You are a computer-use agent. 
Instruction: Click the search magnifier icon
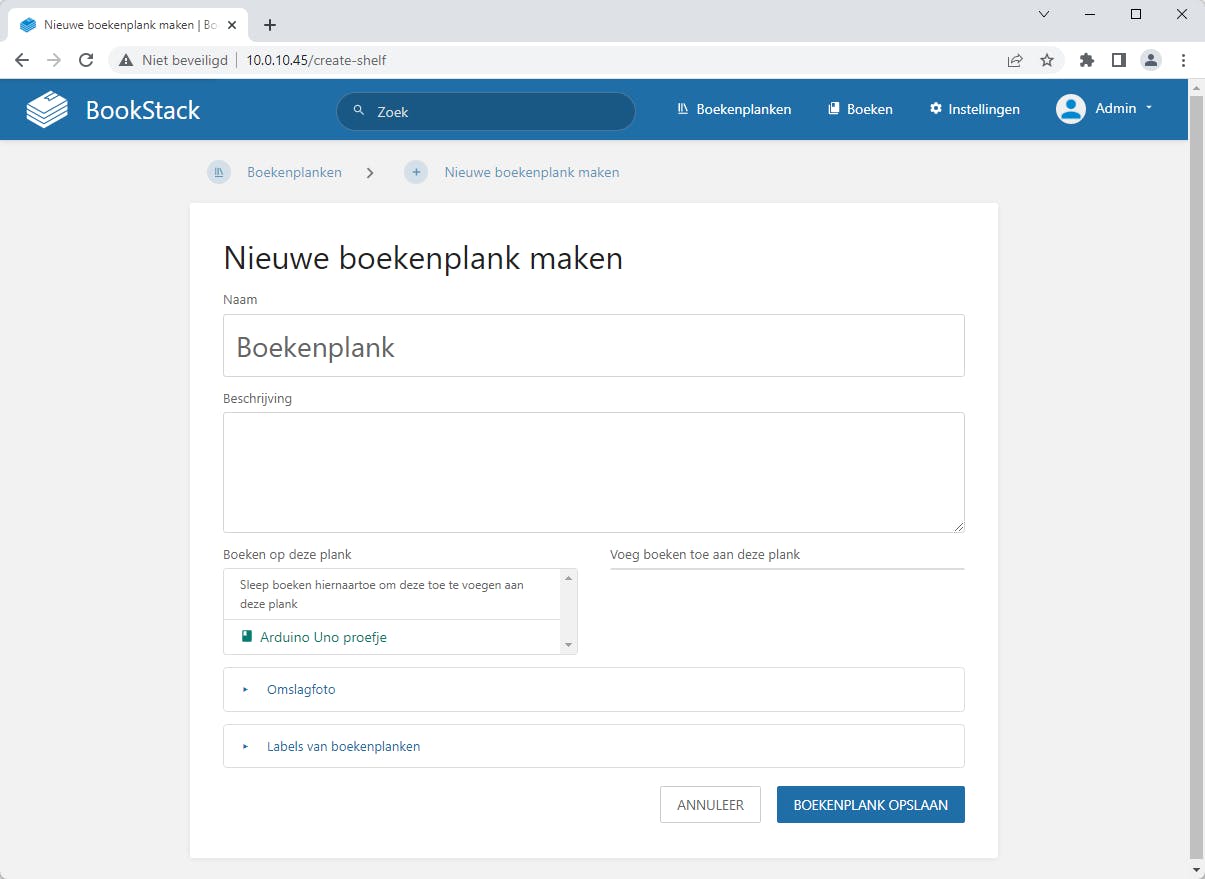click(359, 111)
